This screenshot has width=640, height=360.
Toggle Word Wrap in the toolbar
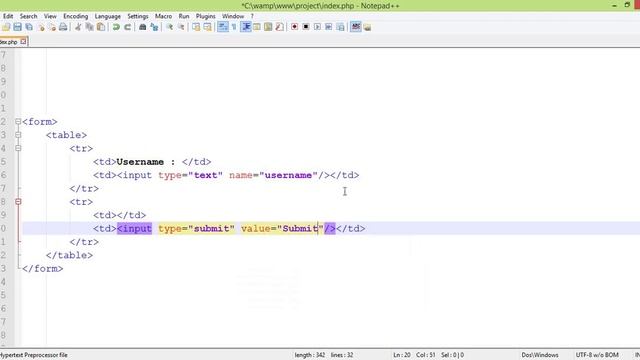pyautogui.click(x=223, y=27)
